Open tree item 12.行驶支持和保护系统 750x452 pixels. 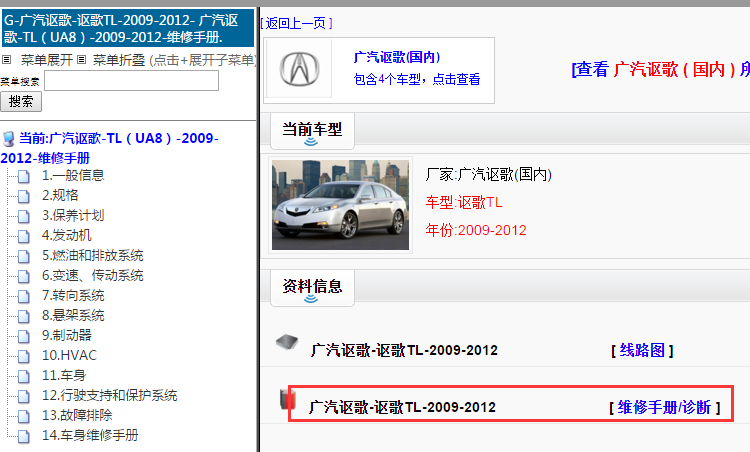[x=110, y=396]
